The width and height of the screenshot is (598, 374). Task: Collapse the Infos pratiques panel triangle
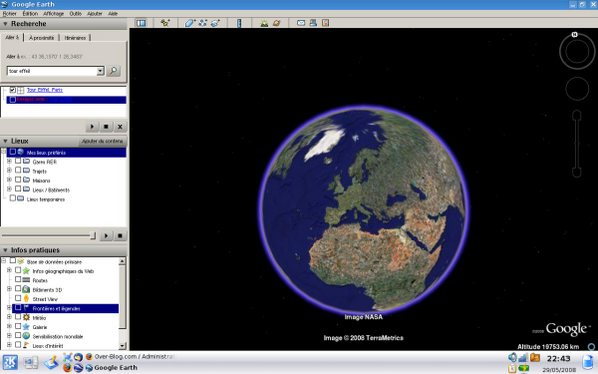[5, 250]
